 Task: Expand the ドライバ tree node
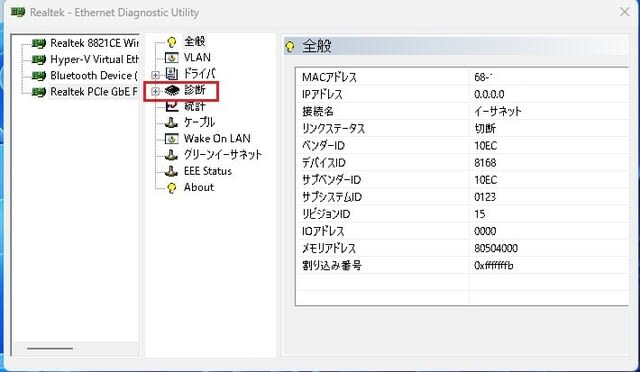[155, 75]
